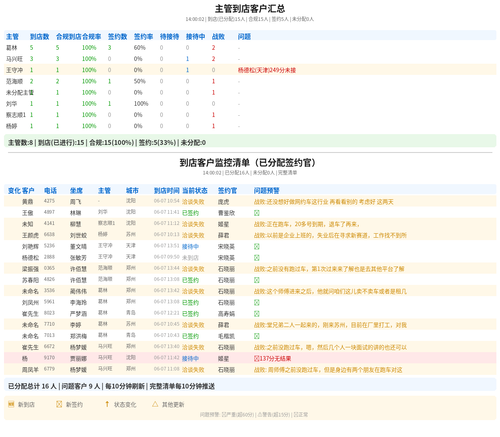This screenshot has width=500, height=437.
Task: Click the green check icon in row 7013
Action: point(257,336)
